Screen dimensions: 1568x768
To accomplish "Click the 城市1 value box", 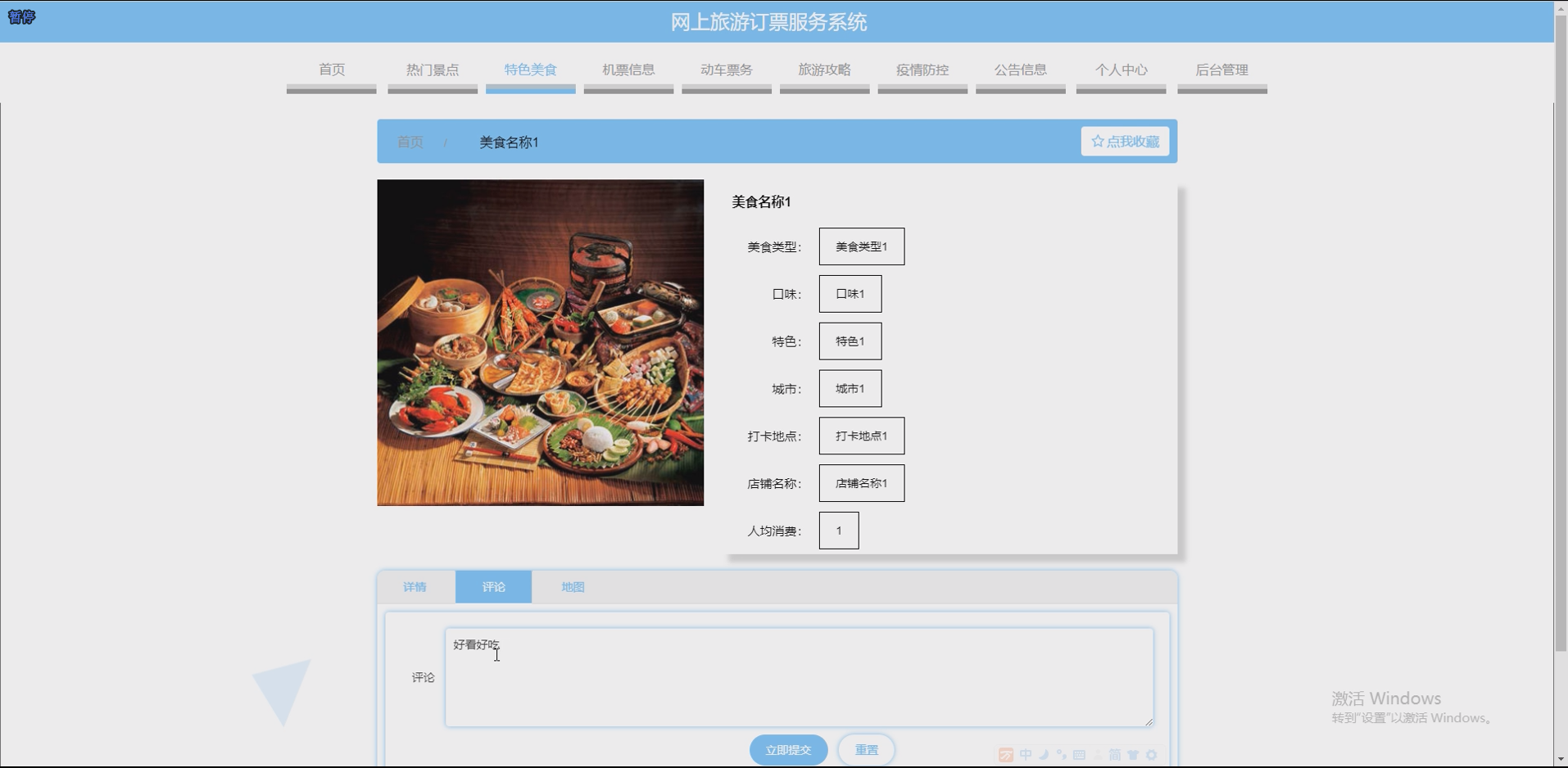I will [850, 389].
